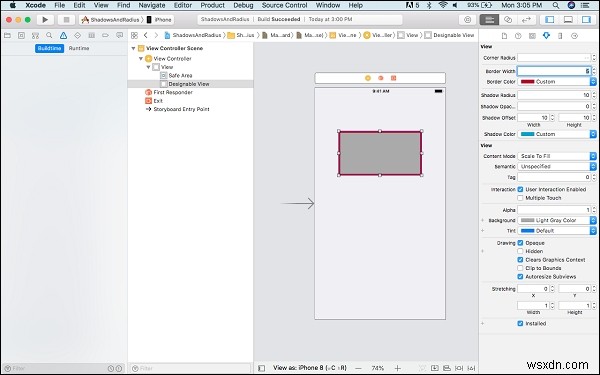Open the Identity inspector

[x=532, y=36]
